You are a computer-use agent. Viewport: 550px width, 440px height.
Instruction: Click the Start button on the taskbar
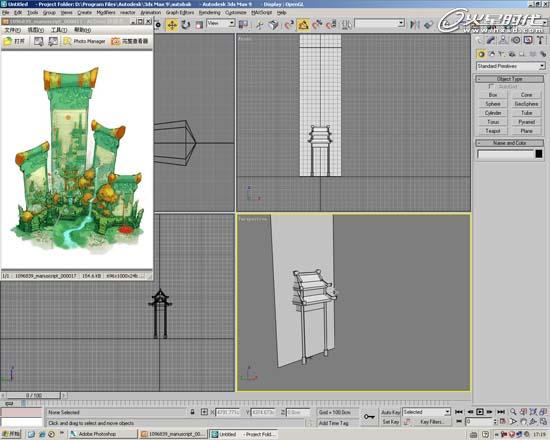coord(11,434)
